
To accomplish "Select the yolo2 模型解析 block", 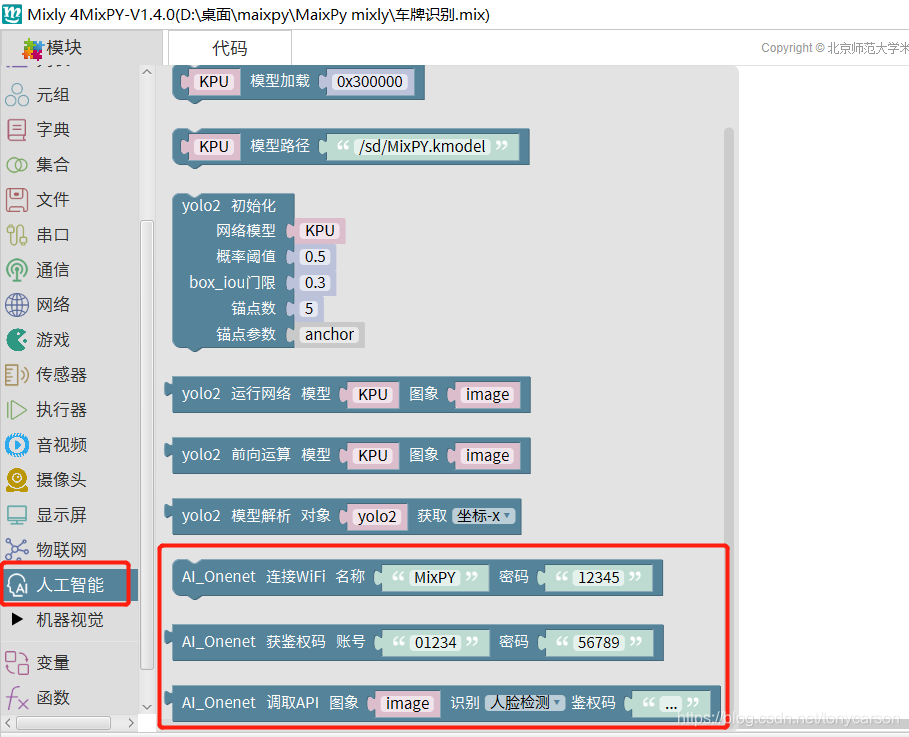I will (344, 516).
